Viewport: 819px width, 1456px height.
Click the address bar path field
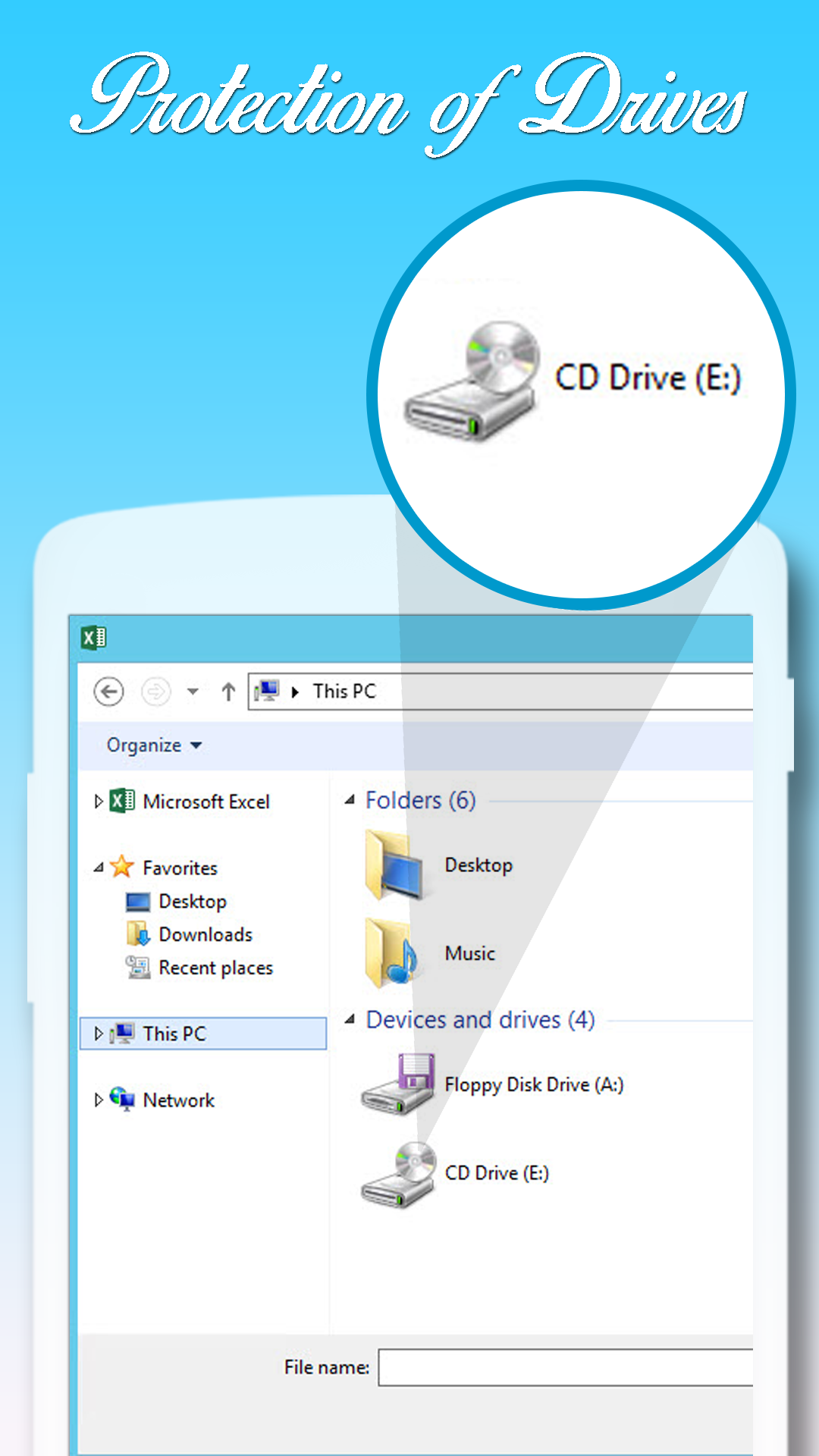(500, 691)
